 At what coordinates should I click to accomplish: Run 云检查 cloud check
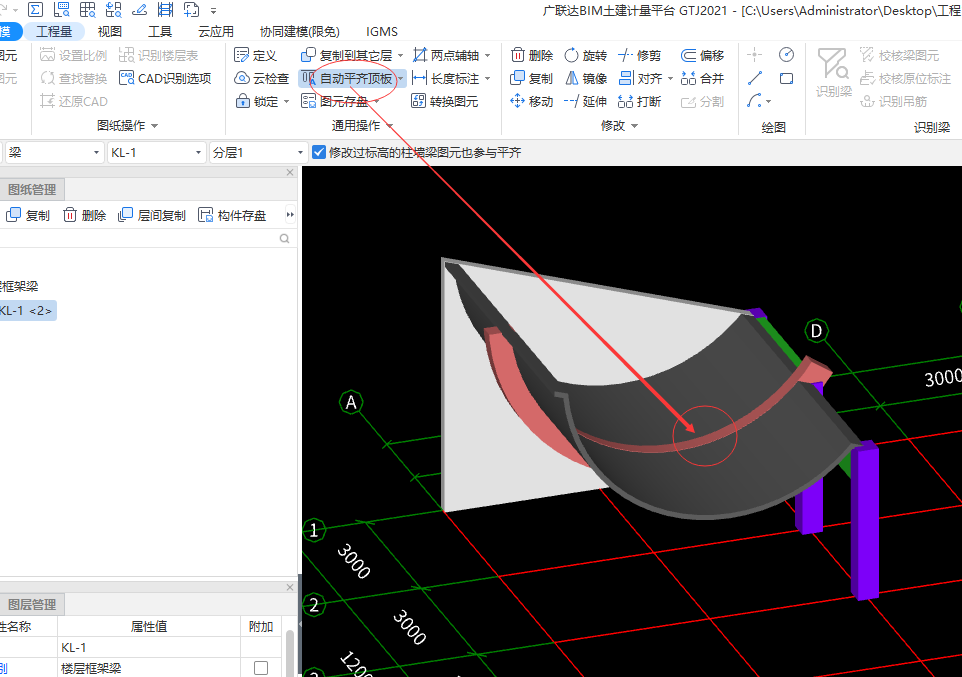point(262,78)
